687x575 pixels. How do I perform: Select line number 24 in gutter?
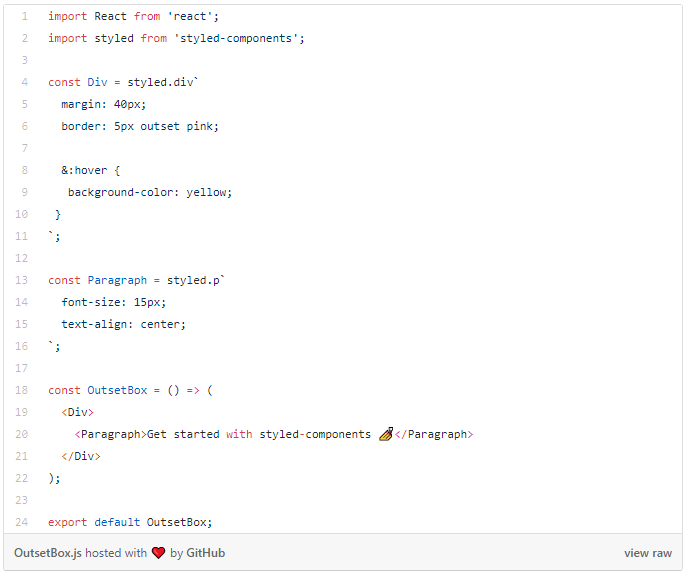coord(21,522)
